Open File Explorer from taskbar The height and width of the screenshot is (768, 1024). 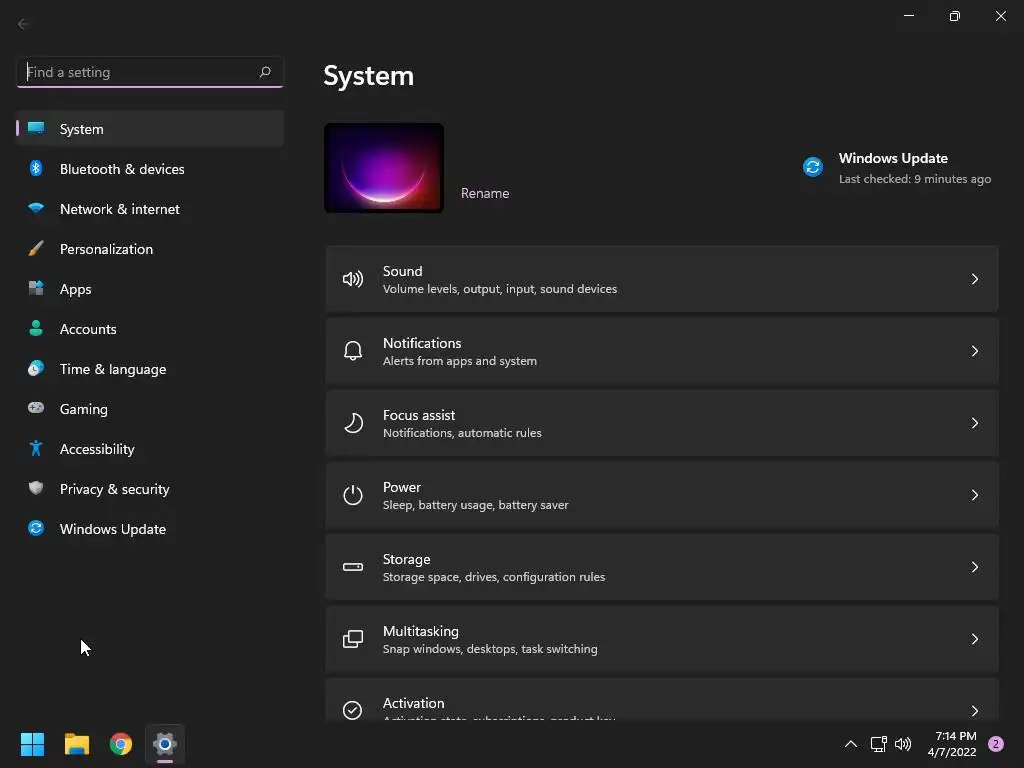77,744
